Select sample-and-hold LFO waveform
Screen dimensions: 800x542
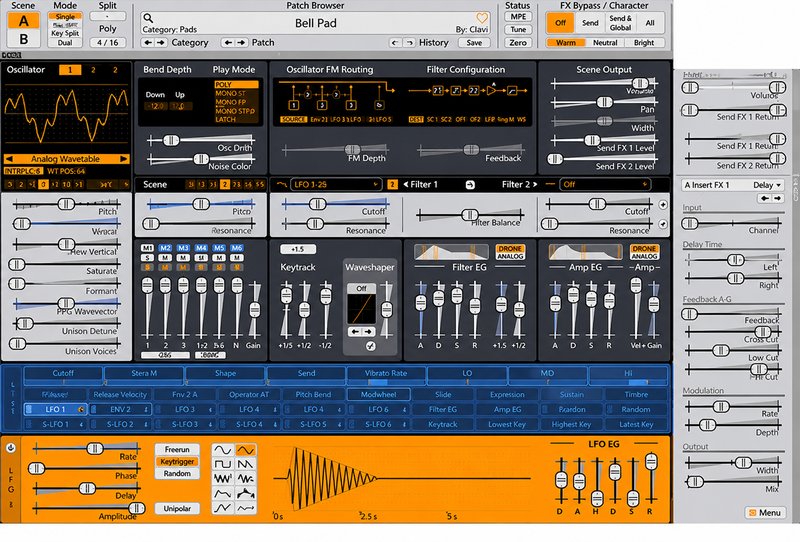pos(246,479)
